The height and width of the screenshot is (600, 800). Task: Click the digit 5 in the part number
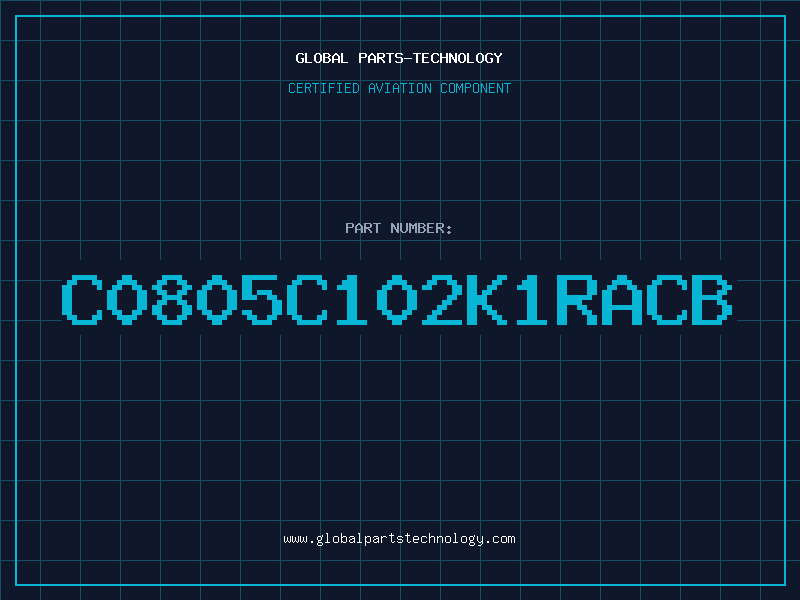click(x=262, y=299)
